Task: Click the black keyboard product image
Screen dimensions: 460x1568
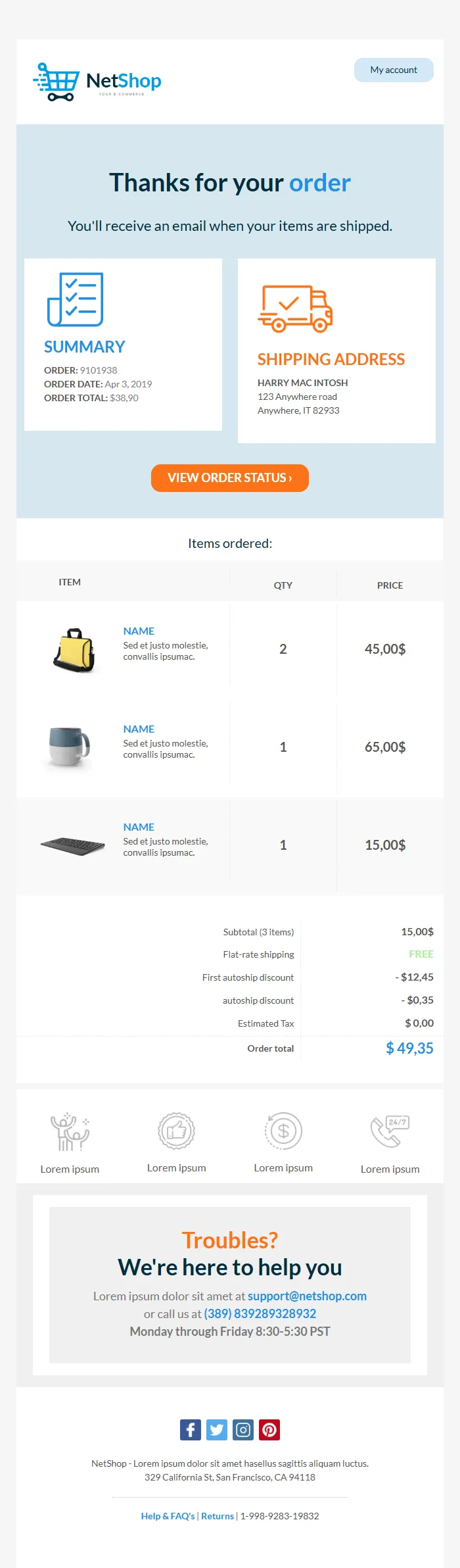Action: pos(72,845)
